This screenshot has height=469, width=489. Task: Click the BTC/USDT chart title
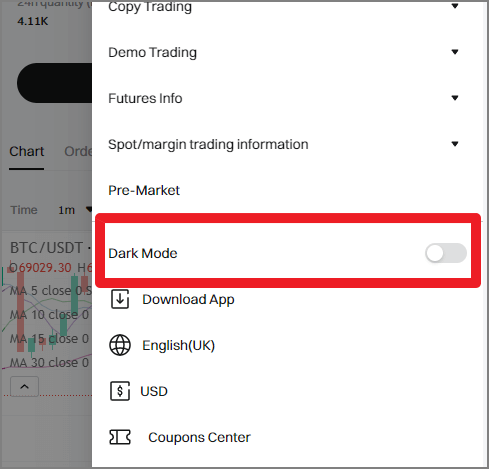pos(46,248)
